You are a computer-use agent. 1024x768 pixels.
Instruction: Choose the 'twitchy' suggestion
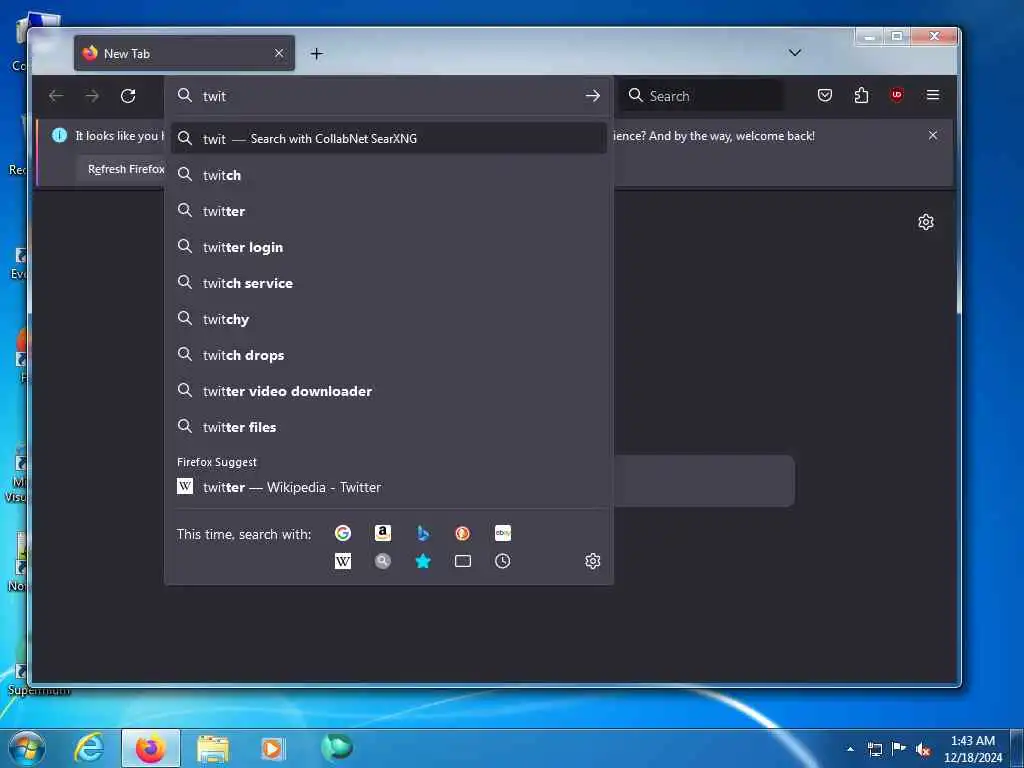point(389,319)
